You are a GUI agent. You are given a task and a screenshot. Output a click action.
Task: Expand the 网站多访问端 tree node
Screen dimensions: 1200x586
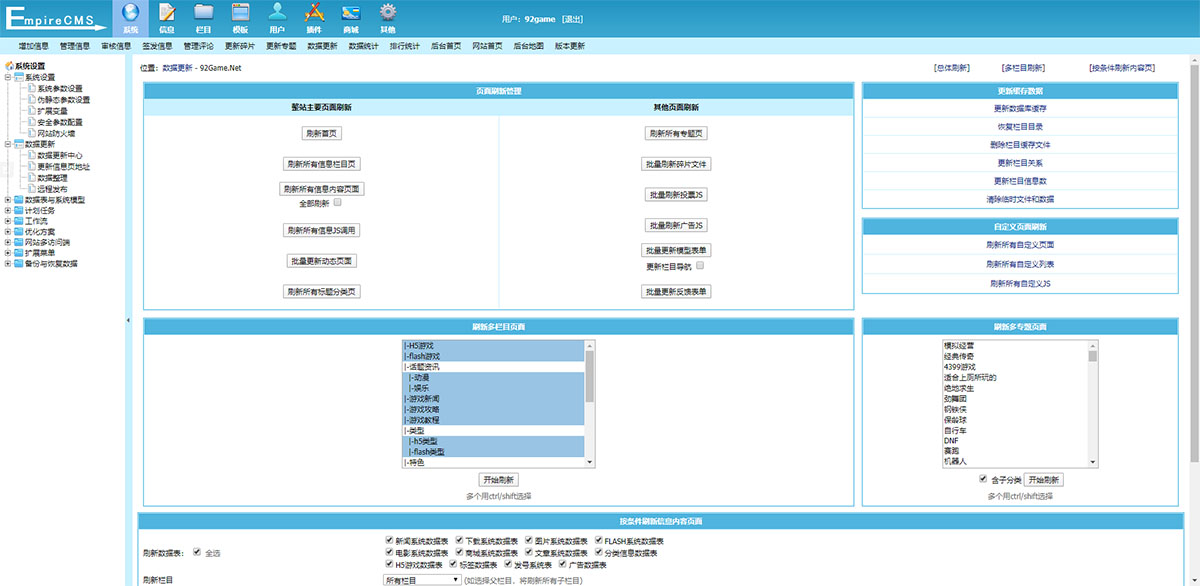coord(8,242)
